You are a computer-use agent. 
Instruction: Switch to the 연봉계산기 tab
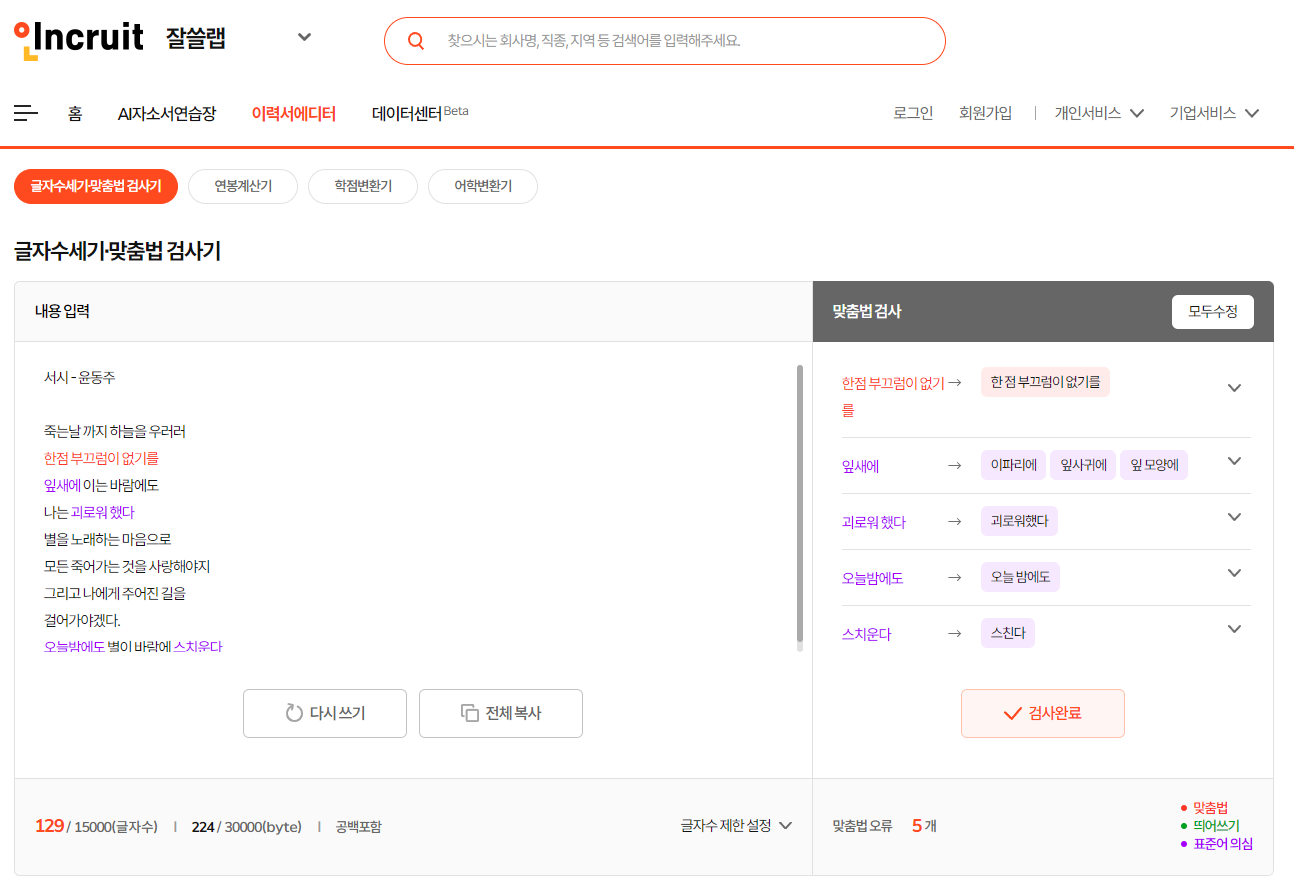click(242, 186)
